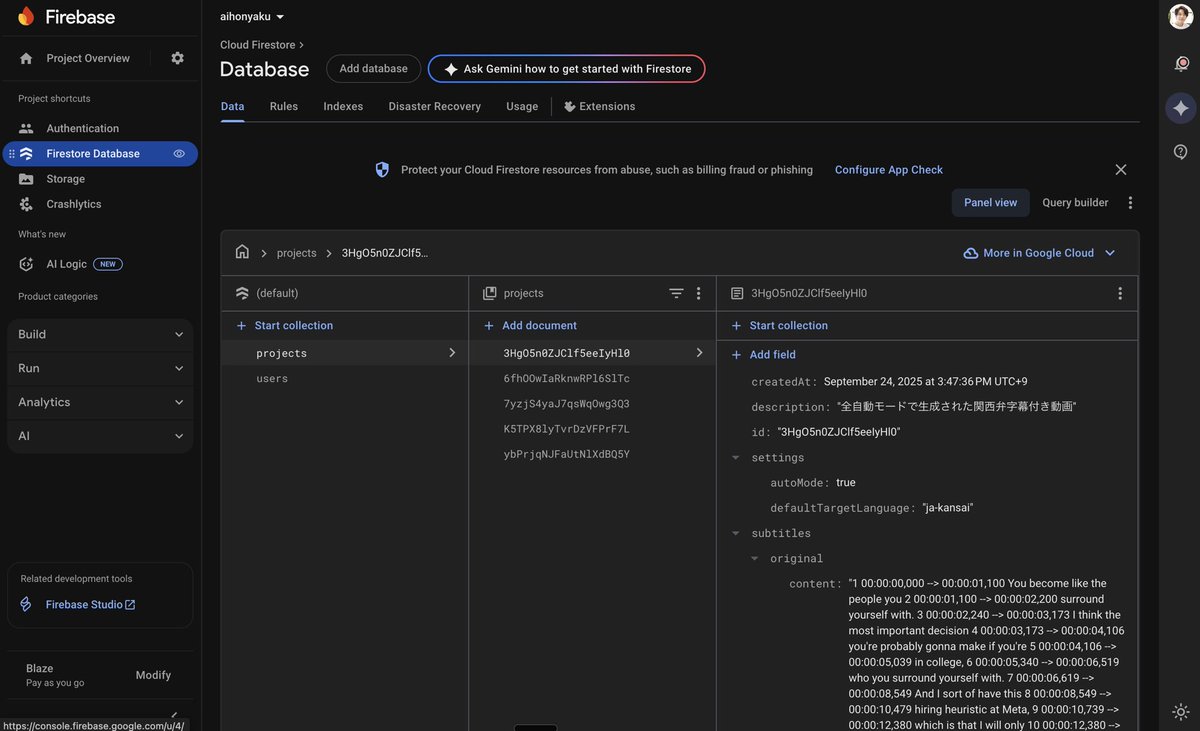The image size is (1200, 731).
Task: Click Start collection under (default)
Action: click(284, 325)
